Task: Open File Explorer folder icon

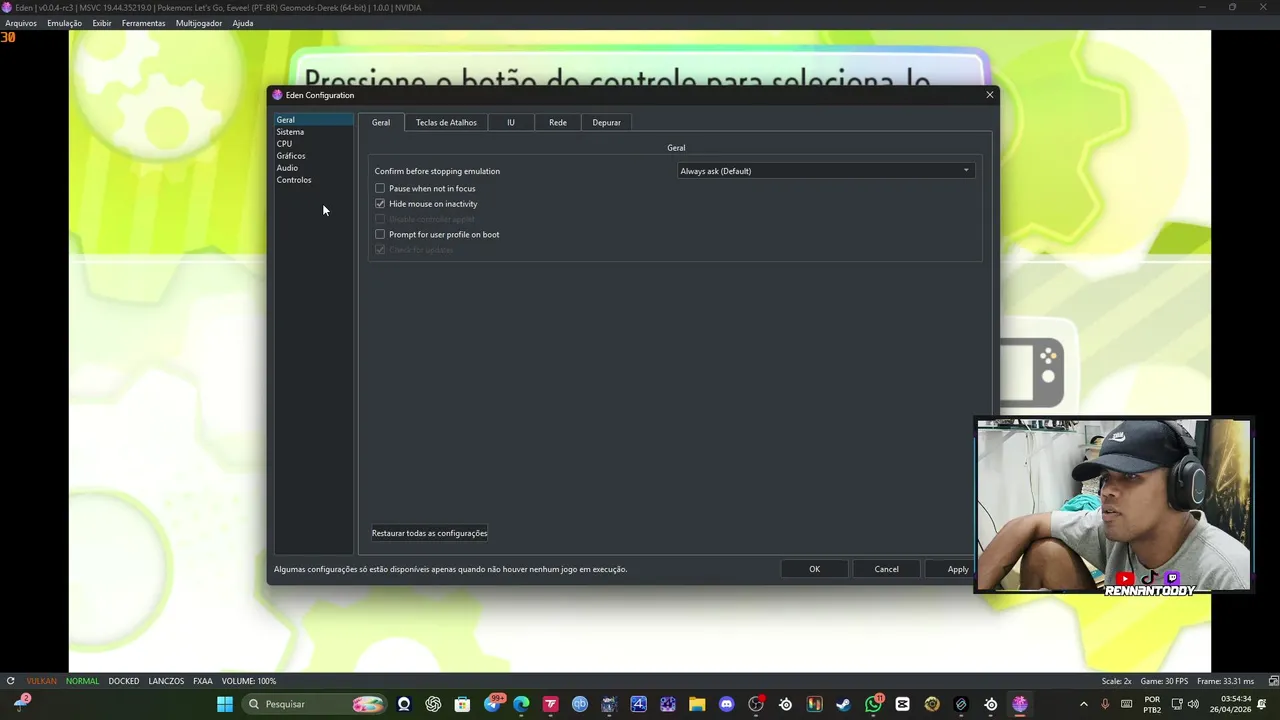Action: pos(697,704)
